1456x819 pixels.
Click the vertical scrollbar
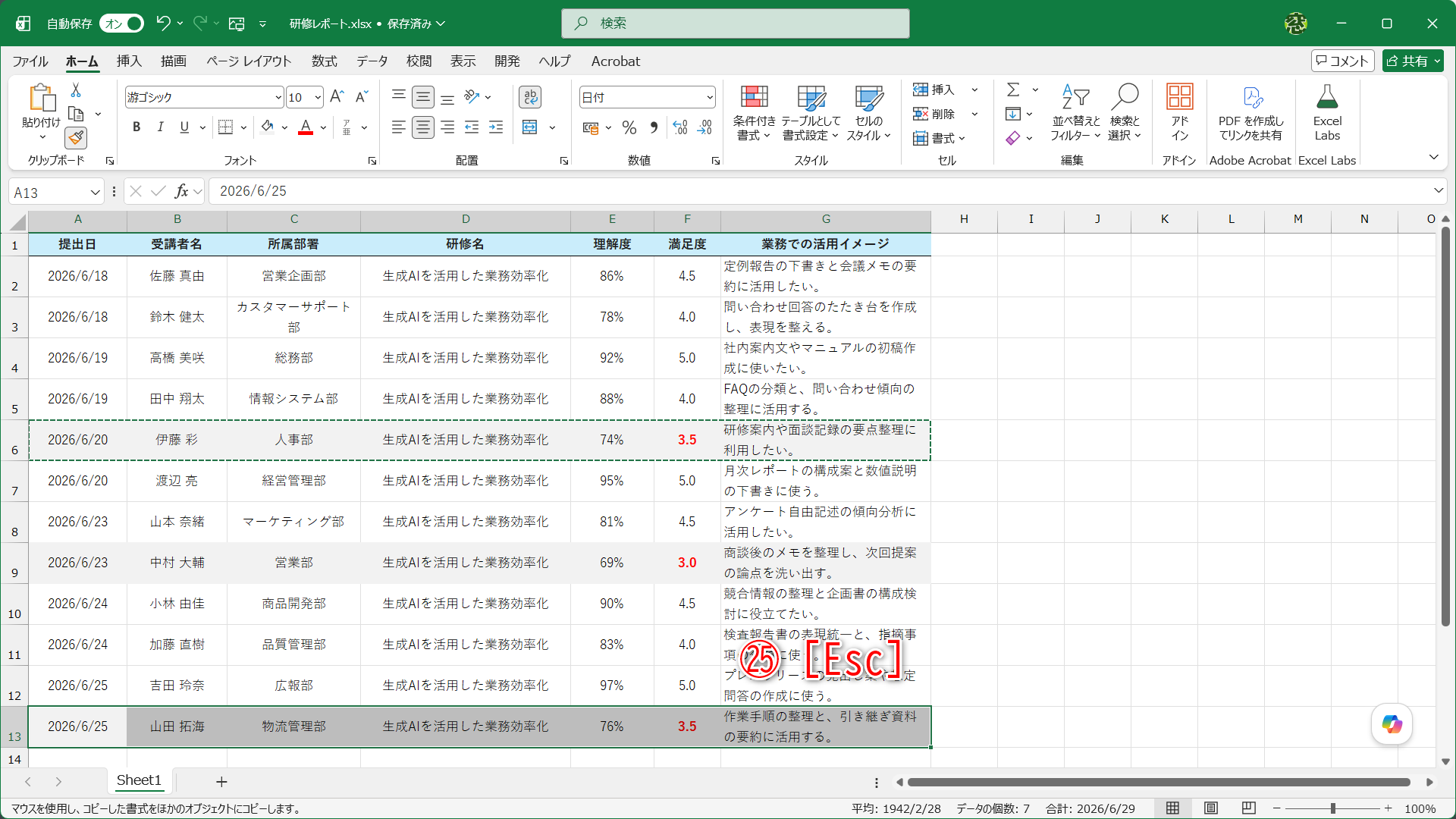pyautogui.click(x=1445, y=428)
